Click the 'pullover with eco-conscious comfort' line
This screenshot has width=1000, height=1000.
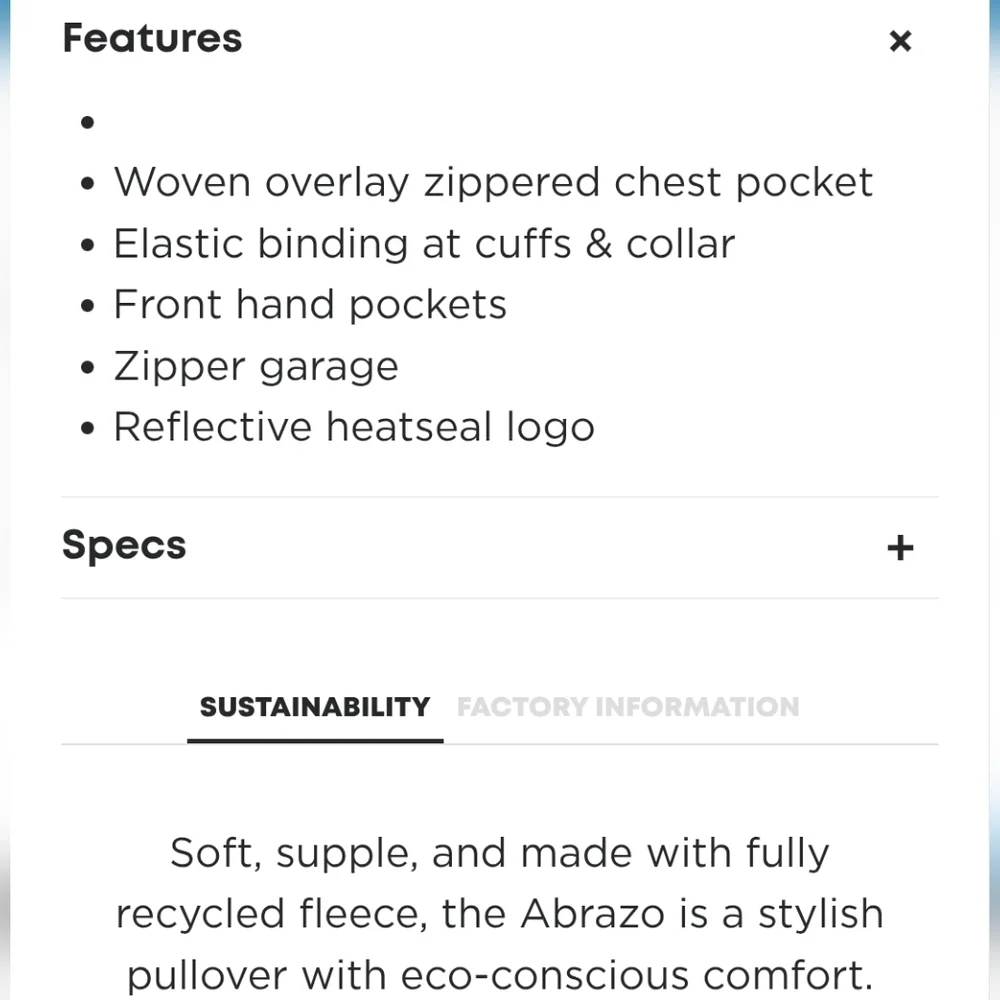[x=499, y=975]
